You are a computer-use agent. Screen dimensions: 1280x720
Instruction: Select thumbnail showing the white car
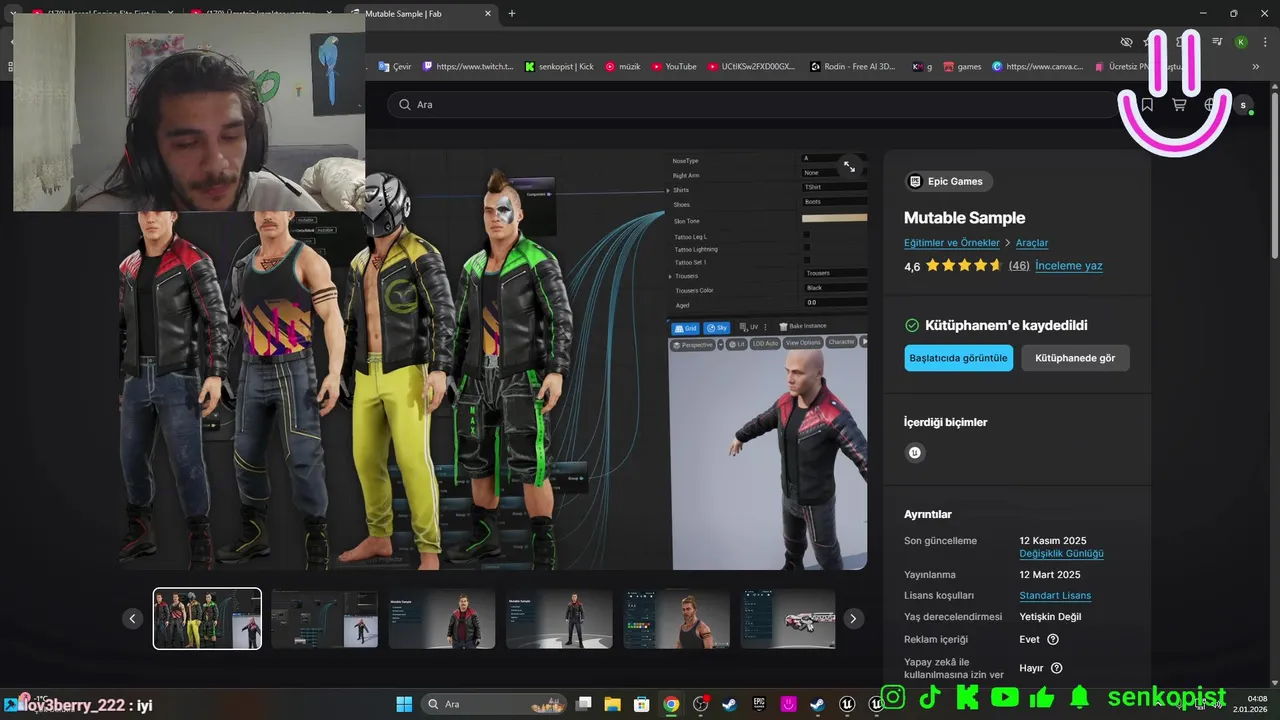coord(788,619)
